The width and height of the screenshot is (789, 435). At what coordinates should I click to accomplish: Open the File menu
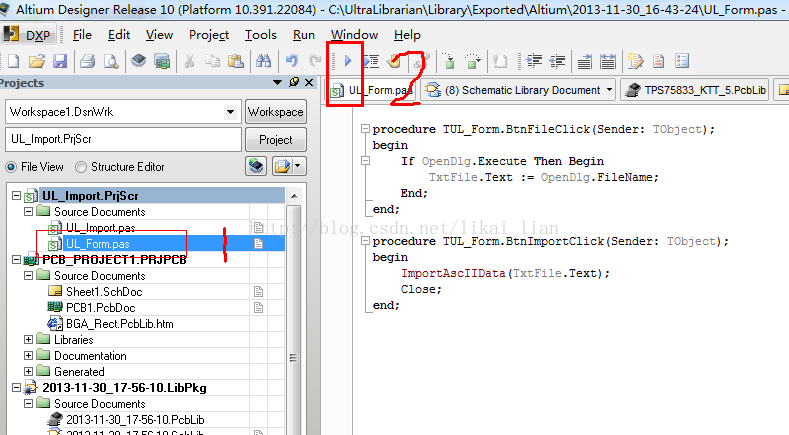pos(82,35)
